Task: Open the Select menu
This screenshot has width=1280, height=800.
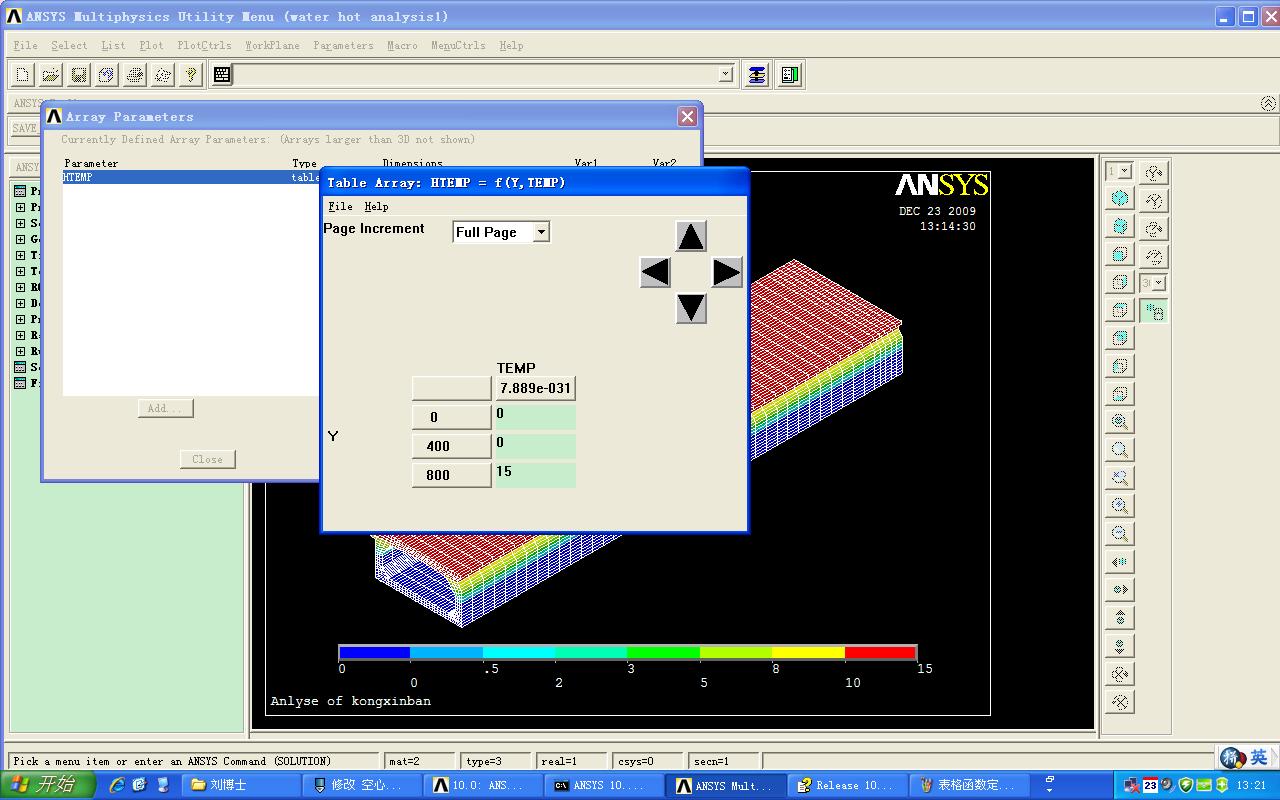Action: click(x=69, y=45)
